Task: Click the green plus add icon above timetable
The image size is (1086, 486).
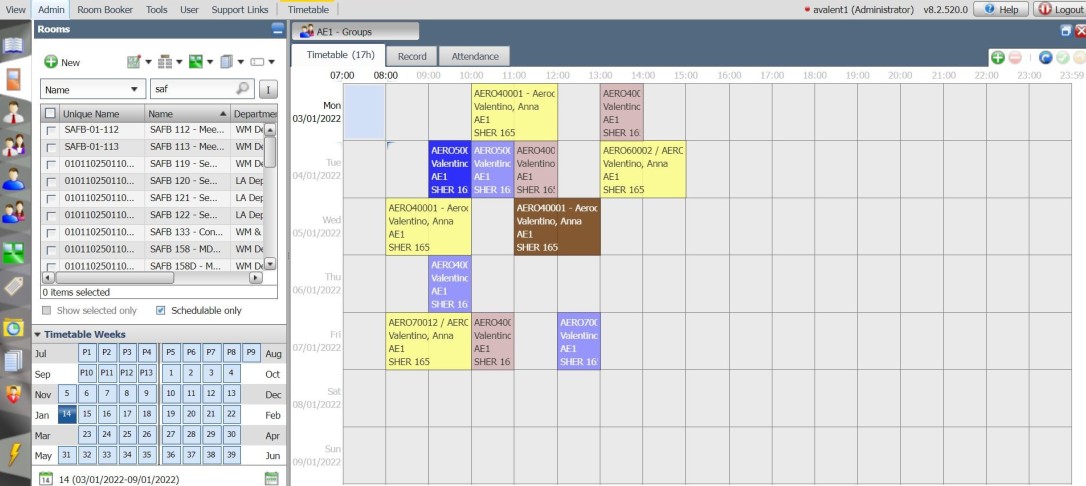Action: point(998,58)
